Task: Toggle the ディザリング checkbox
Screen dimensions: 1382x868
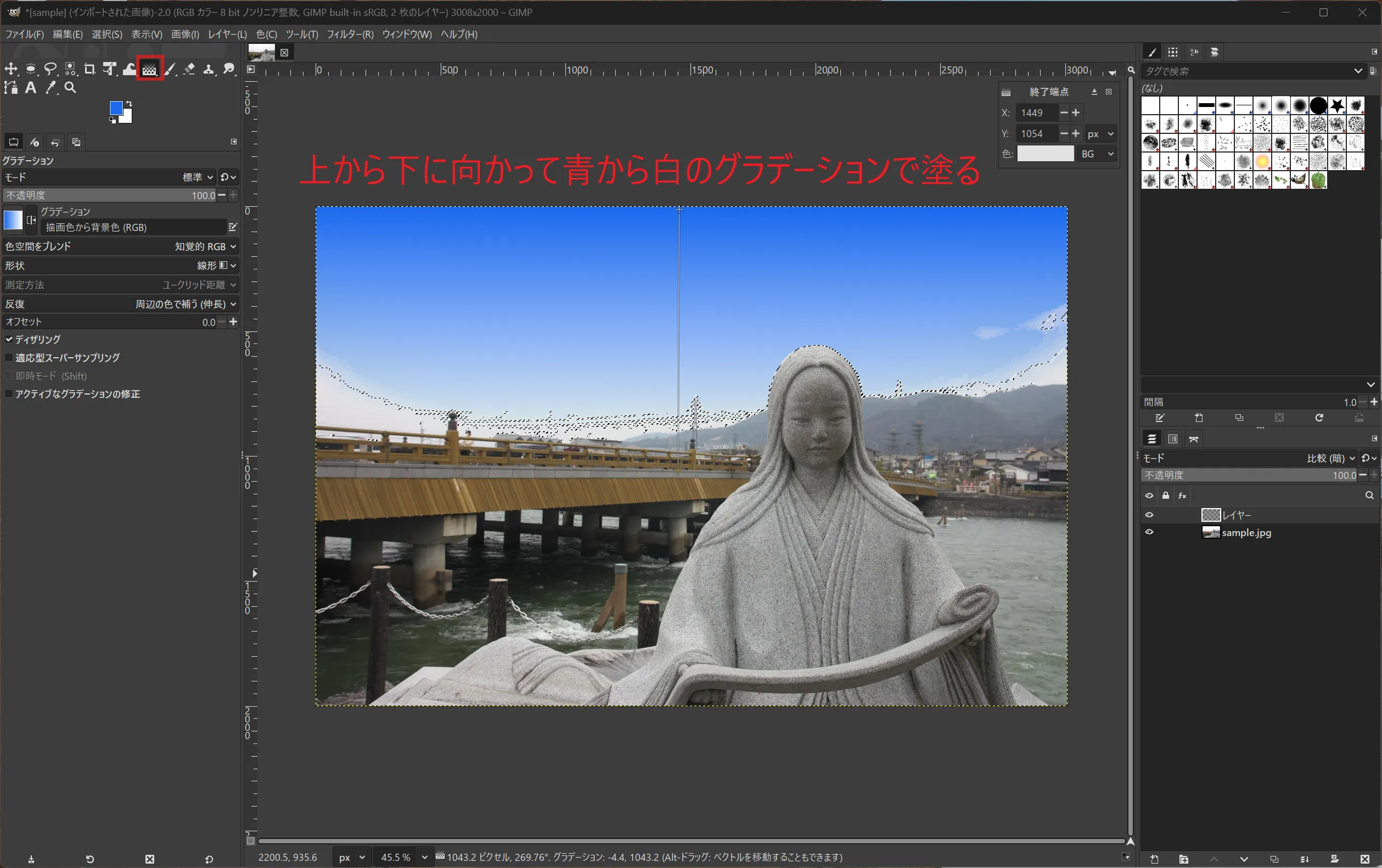Action: pyautogui.click(x=9, y=340)
